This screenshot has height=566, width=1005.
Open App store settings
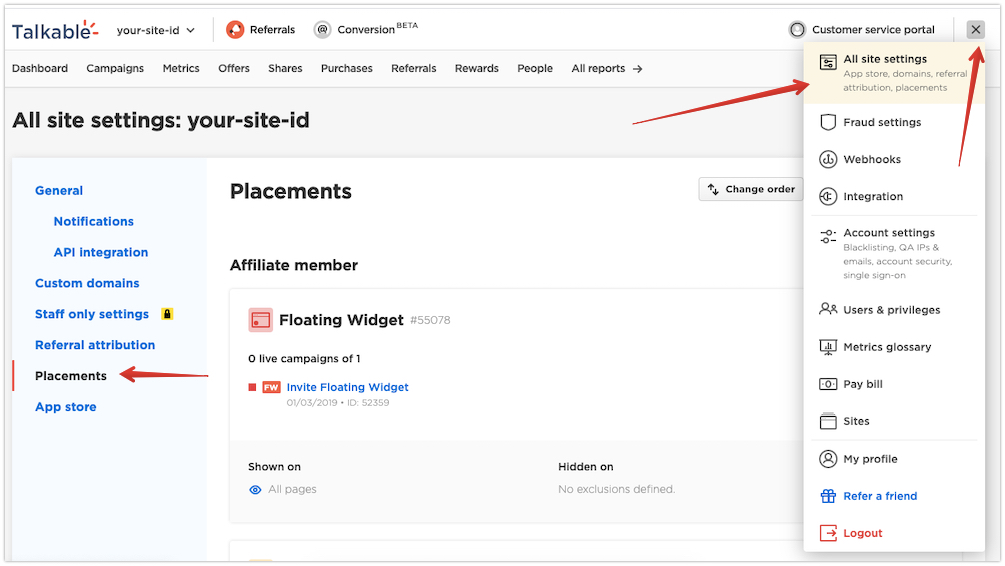pyautogui.click(x=65, y=406)
